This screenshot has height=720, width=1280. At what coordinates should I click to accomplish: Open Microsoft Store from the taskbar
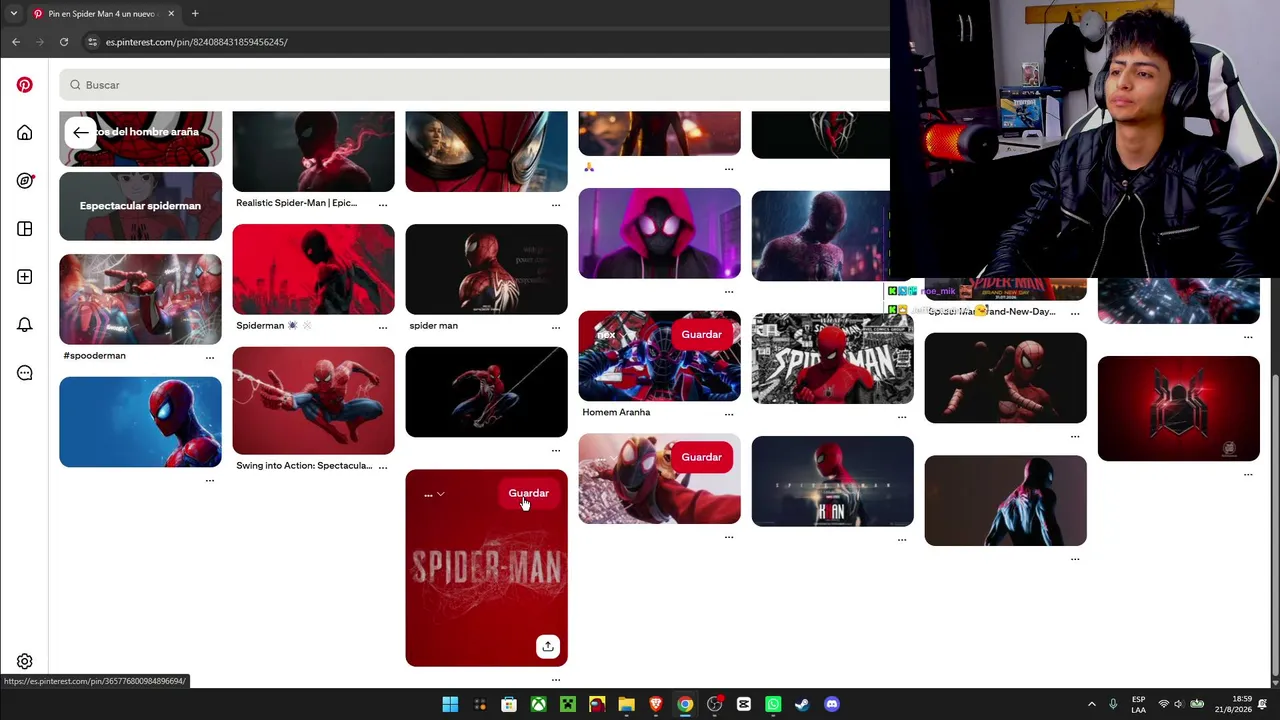tap(509, 704)
